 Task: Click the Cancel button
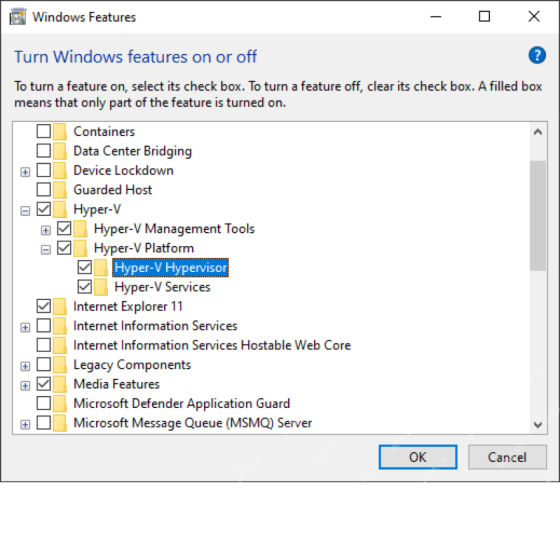pyautogui.click(x=507, y=457)
